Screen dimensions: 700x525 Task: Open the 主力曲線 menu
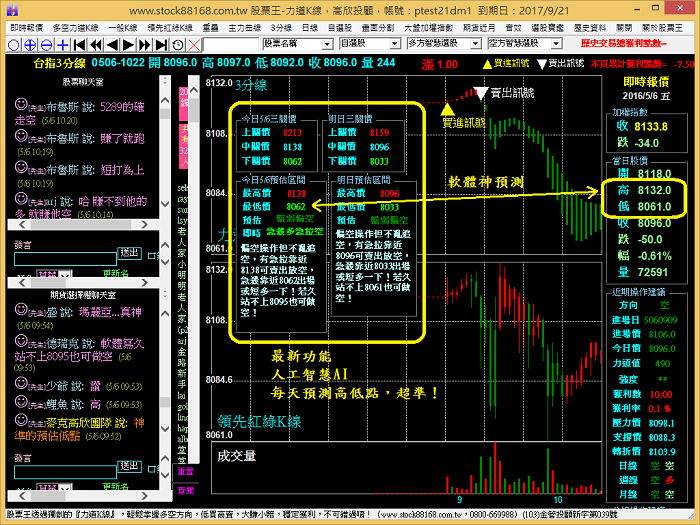pos(245,28)
